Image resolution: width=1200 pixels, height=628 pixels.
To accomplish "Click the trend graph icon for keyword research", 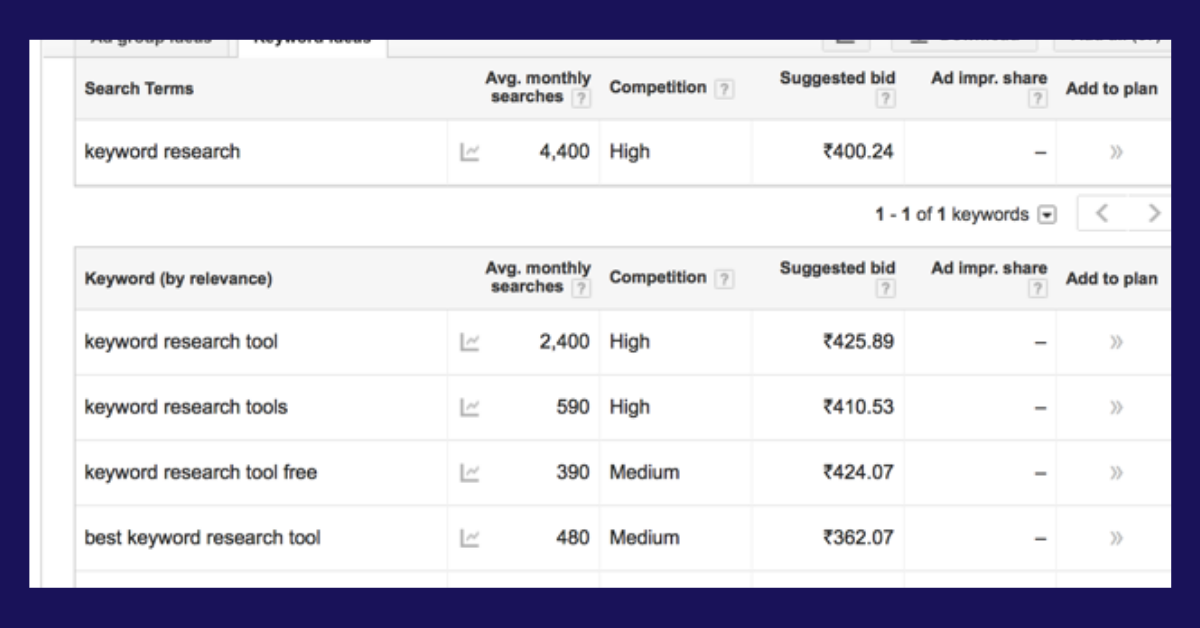I will pyautogui.click(x=470, y=151).
